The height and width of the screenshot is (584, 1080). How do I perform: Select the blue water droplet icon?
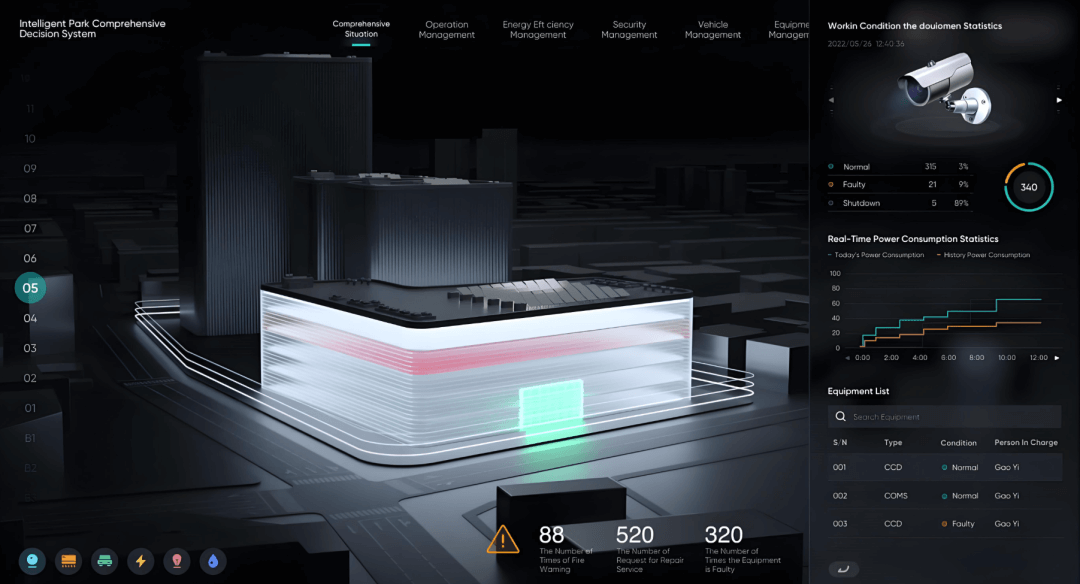pyautogui.click(x=213, y=561)
